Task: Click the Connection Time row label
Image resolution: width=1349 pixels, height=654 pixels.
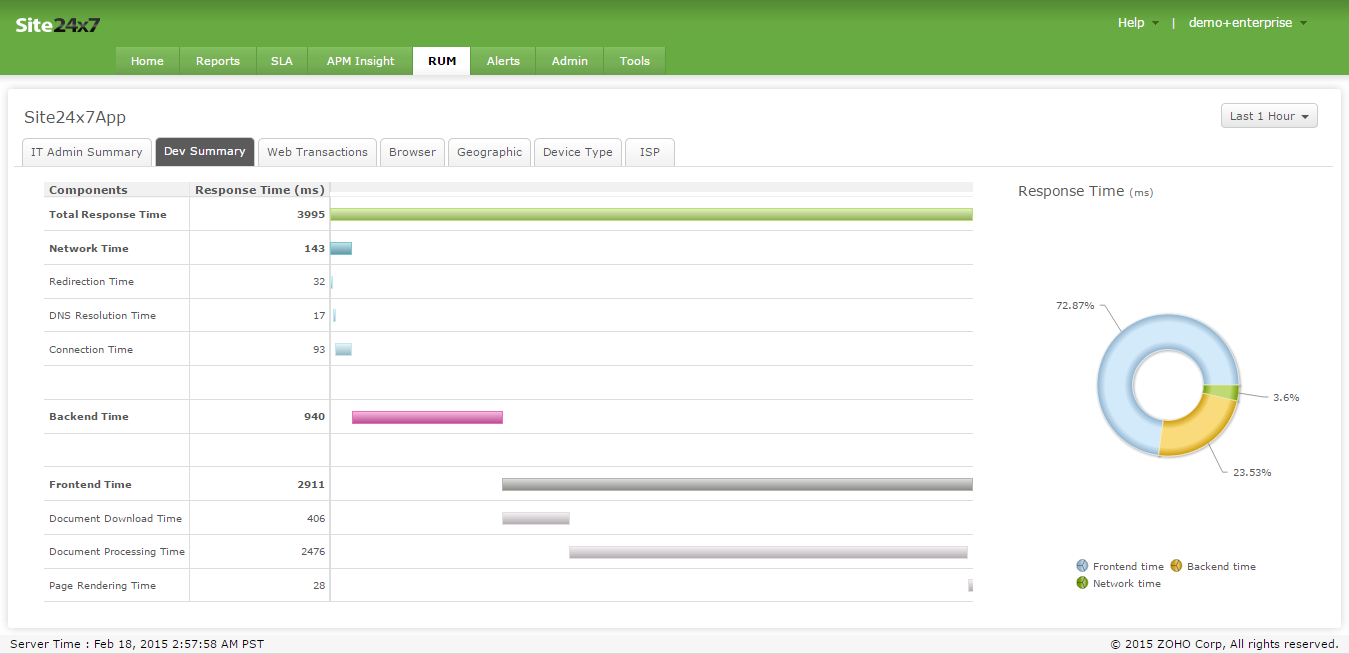Action: tap(91, 350)
